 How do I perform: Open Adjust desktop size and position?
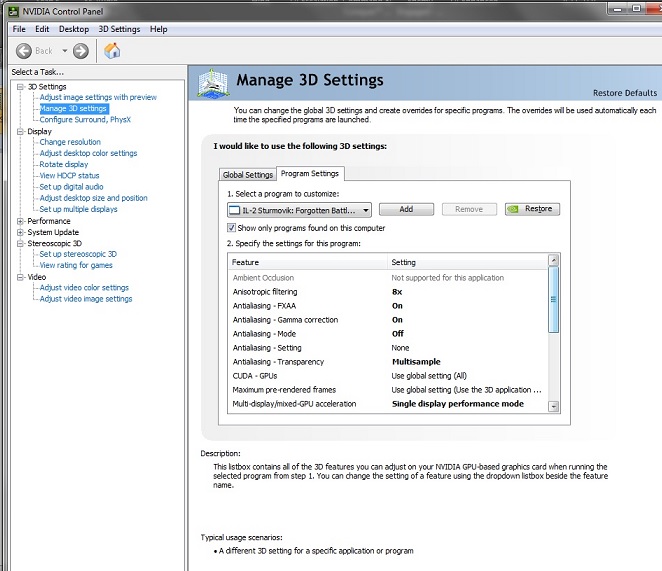pos(93,198)
